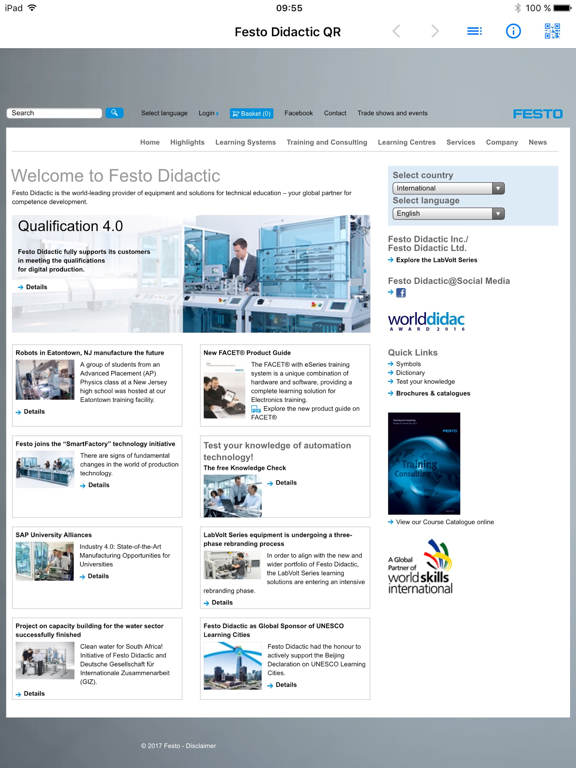The height and width of the screenshot is (768, 576).
Task: Tap the Bluetooth icon in status bar
Action: click(518, 8)
